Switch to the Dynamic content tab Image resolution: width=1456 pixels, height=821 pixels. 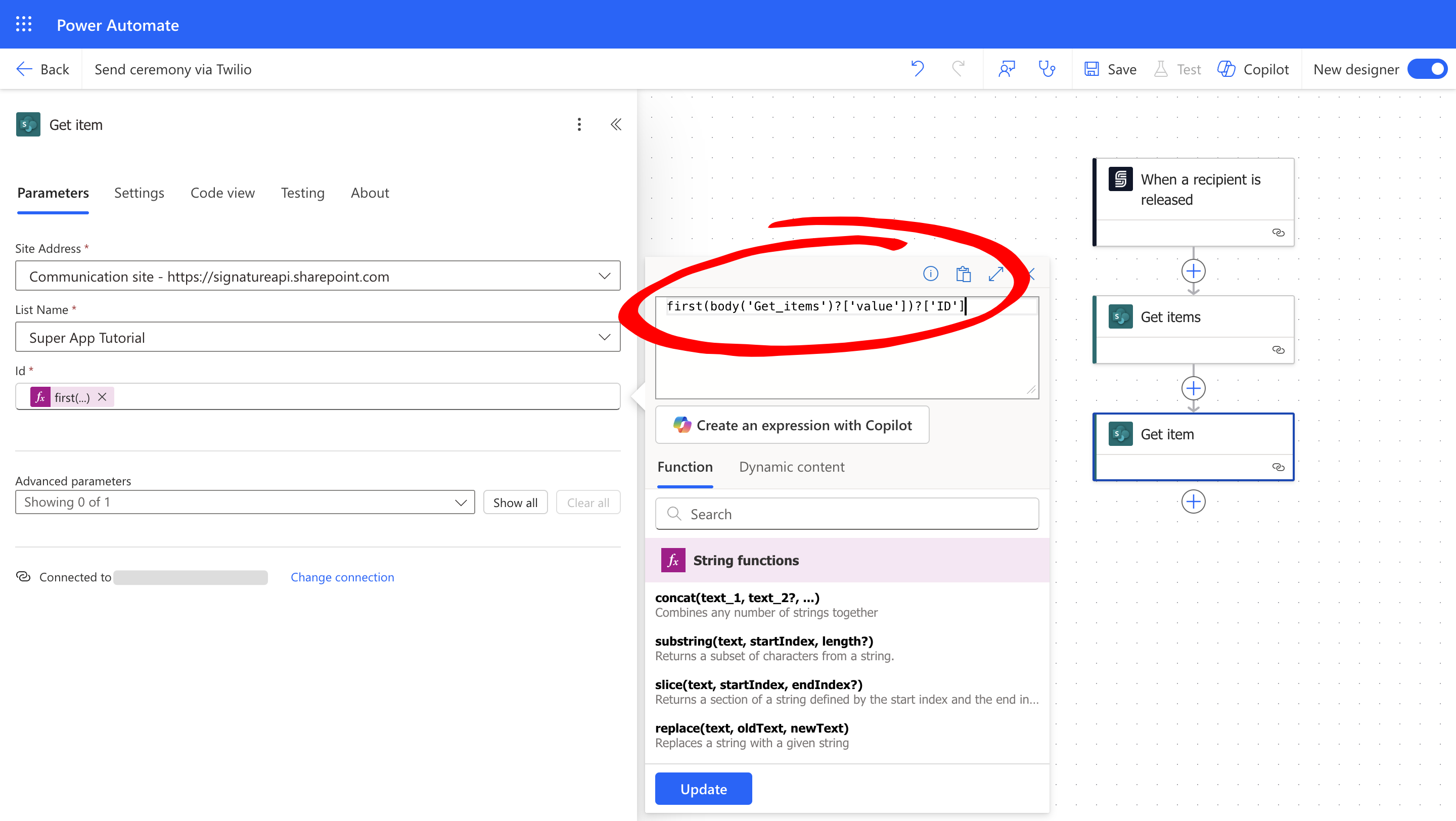(791, 467)
